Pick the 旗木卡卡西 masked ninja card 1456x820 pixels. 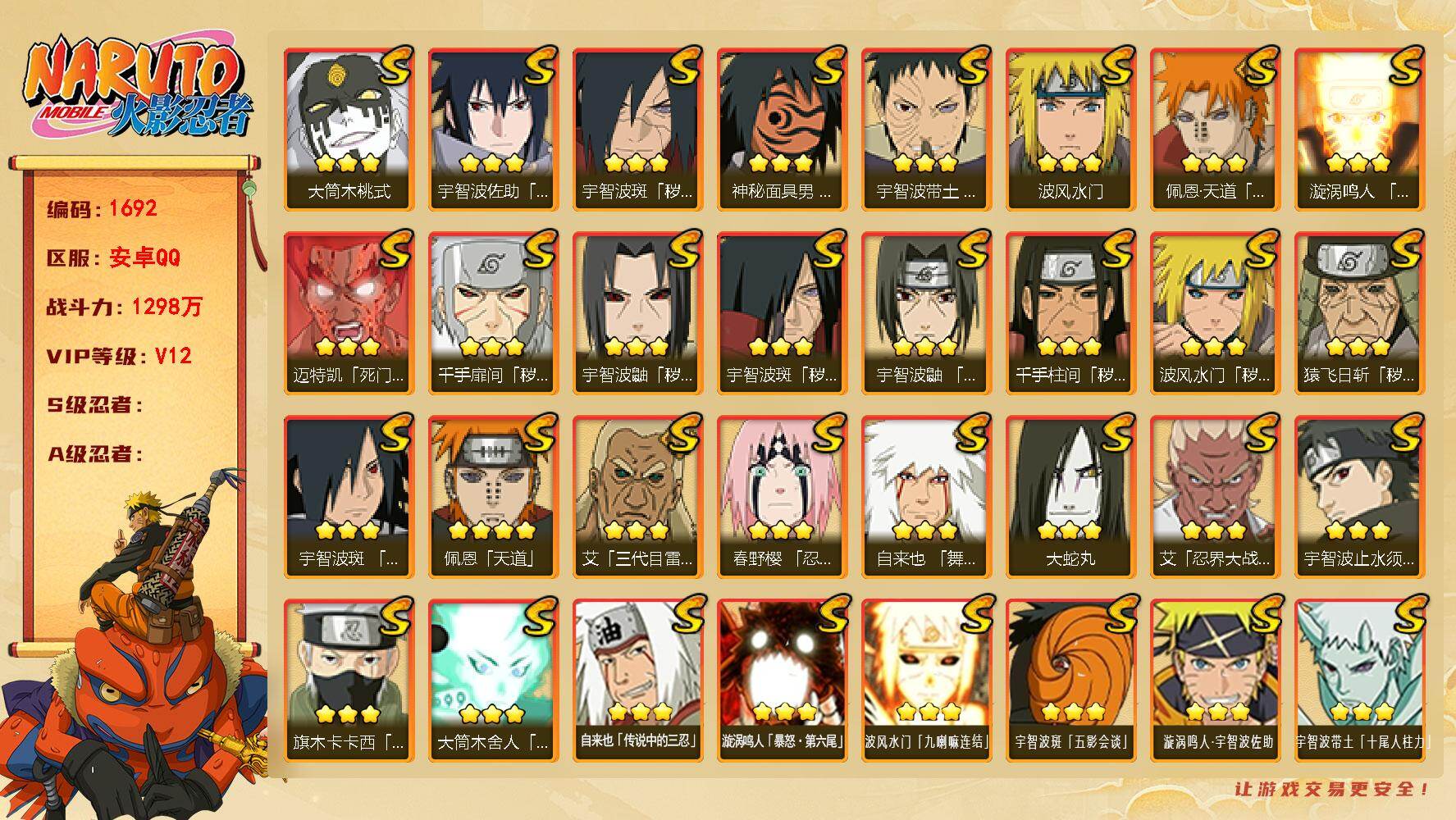click(349, 681)
